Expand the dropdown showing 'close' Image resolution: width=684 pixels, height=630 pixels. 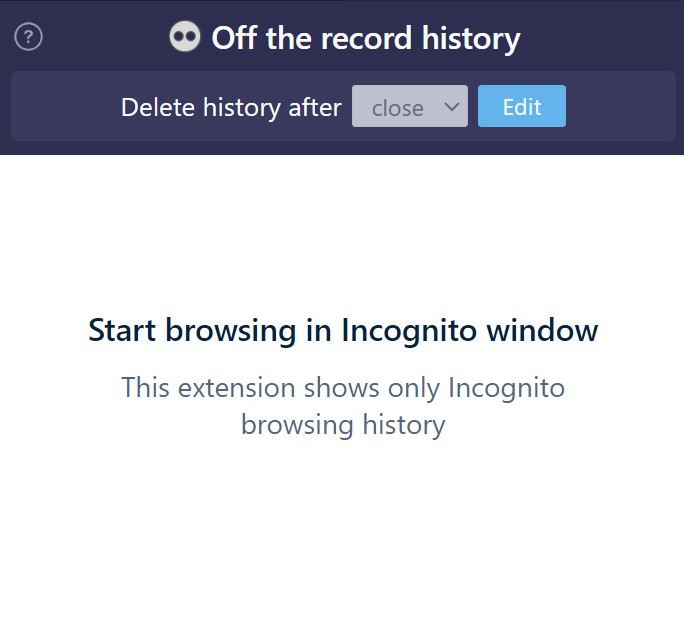(409, 107)
